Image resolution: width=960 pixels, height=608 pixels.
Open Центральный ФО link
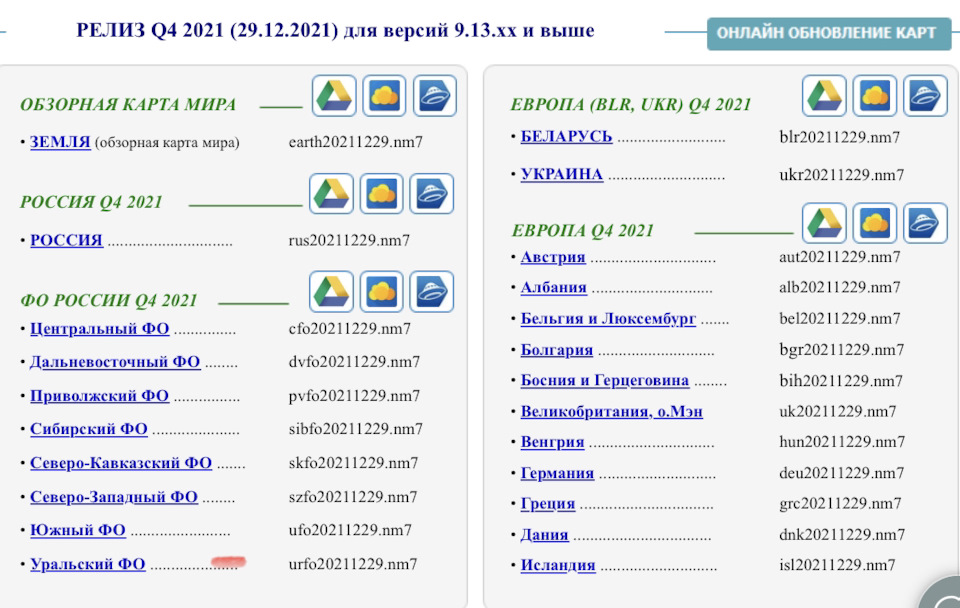[x=99, y=329]
